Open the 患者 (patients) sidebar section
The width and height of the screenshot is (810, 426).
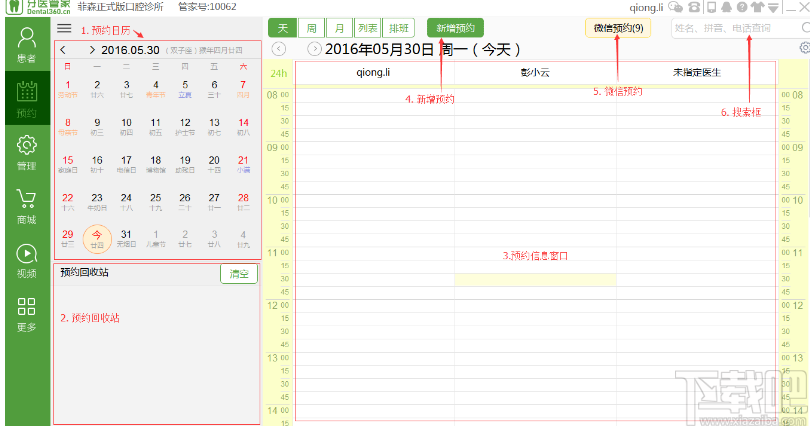pyautogui.click(x=26, y=45)
